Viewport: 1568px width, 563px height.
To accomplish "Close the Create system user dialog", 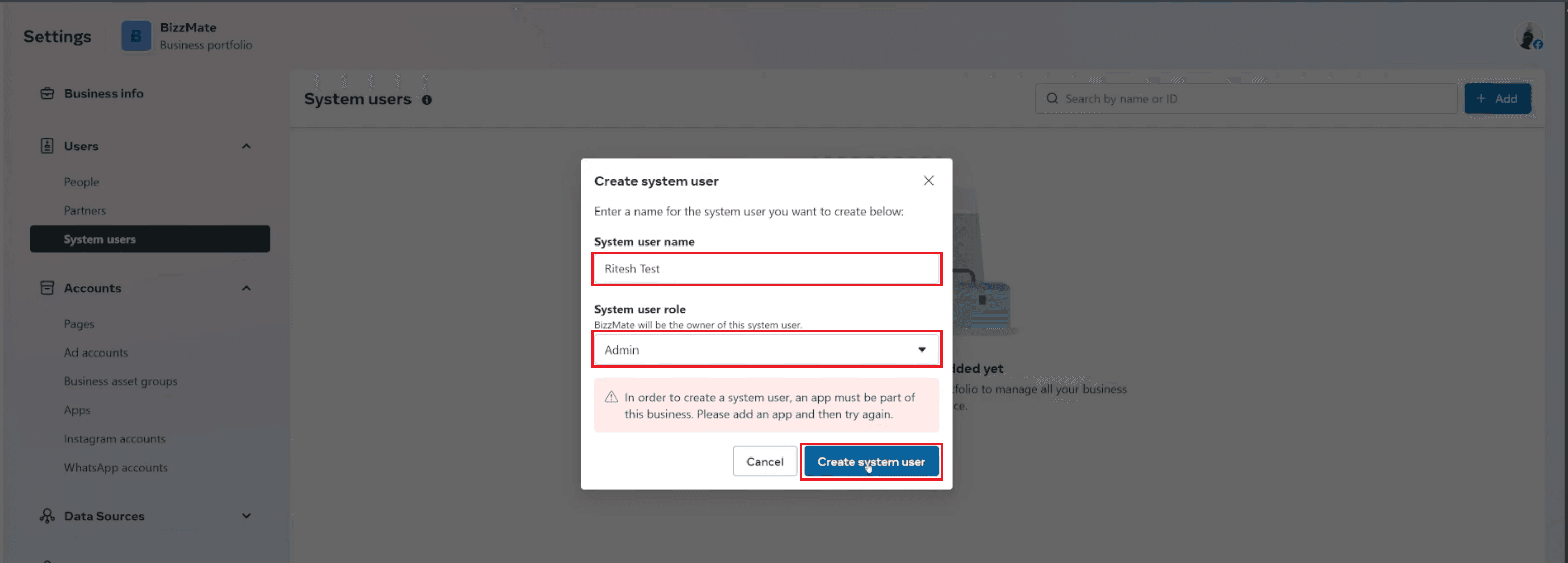I will 928,181.
